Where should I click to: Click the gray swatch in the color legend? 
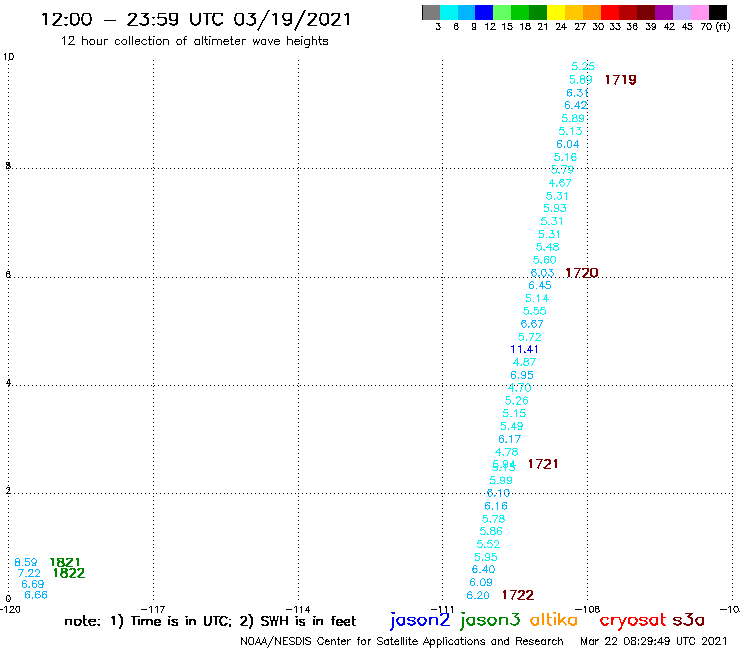point(431,12)
